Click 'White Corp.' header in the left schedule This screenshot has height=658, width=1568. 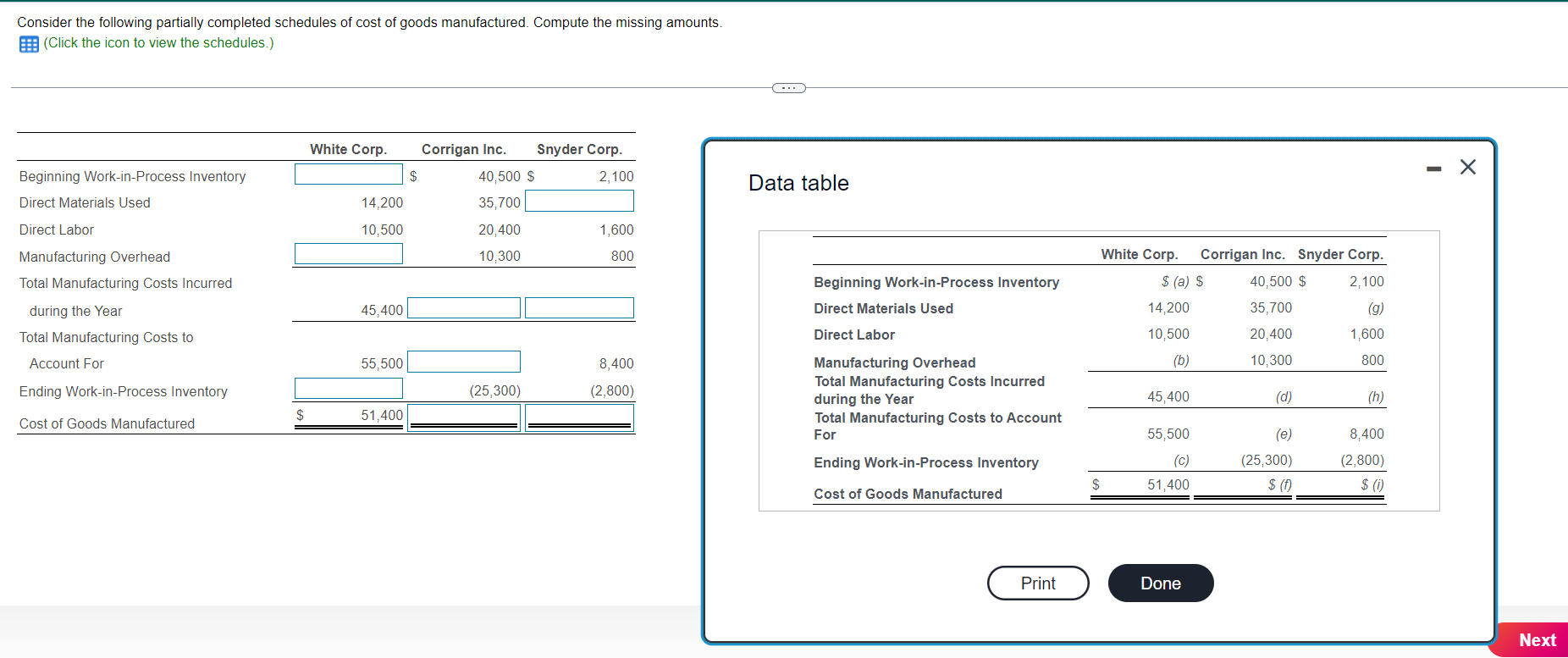(x=348, y=150)
